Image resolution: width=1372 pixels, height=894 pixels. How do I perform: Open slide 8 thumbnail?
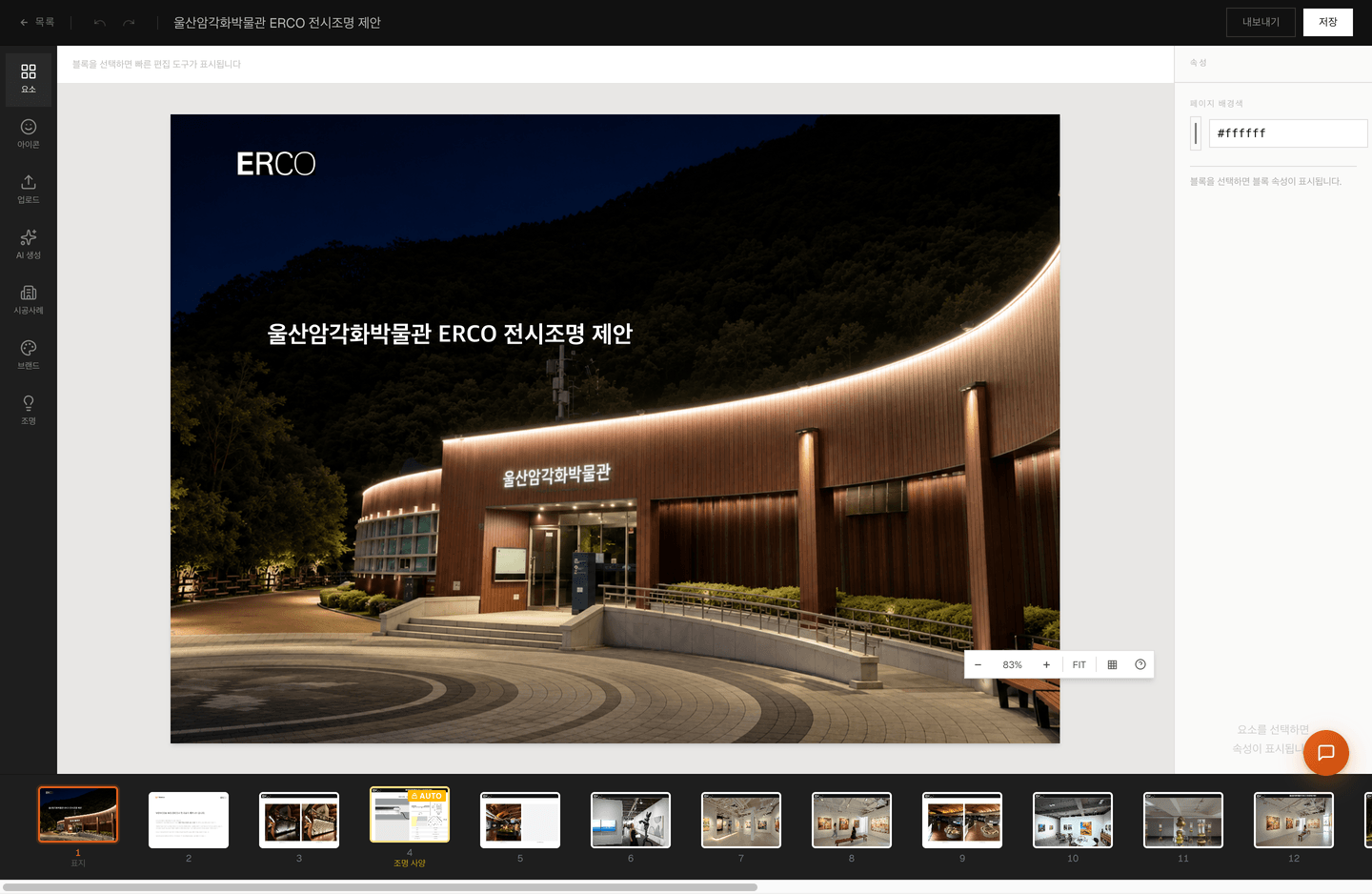(852, 820)
